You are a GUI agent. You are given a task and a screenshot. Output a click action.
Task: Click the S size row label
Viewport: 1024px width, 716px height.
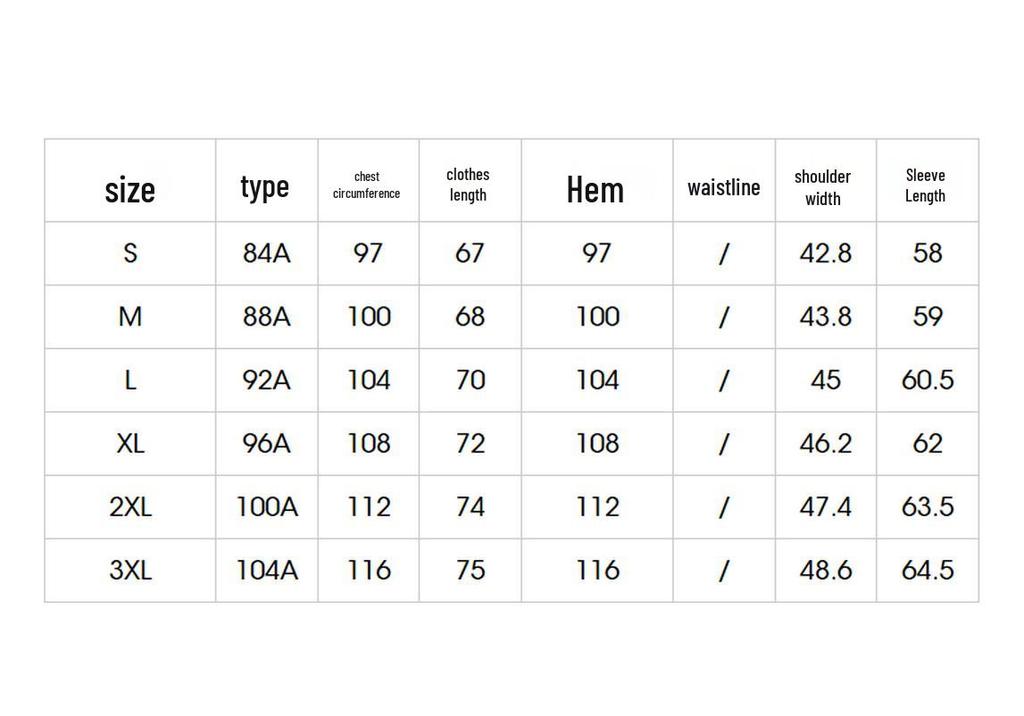(x=131, y=253)
